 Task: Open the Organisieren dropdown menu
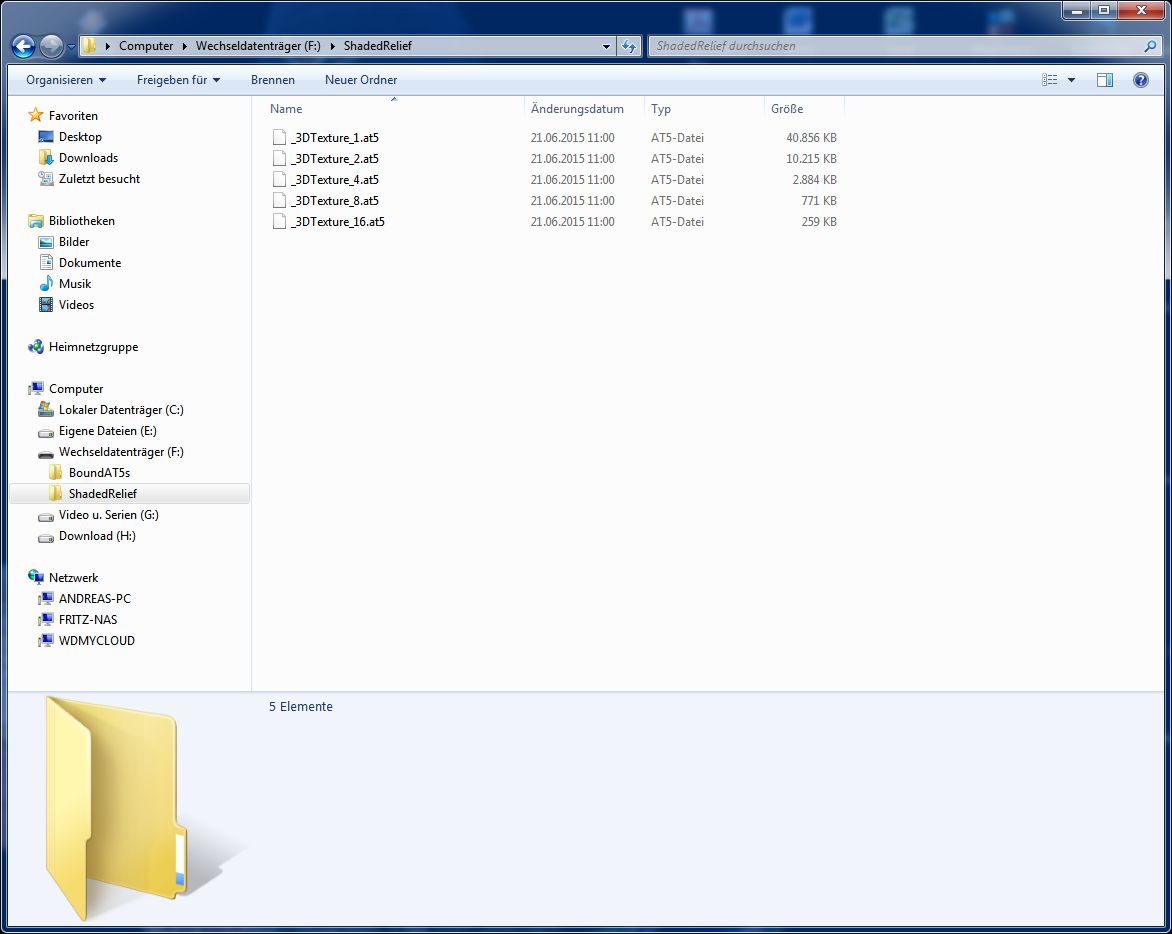(66, 80)
